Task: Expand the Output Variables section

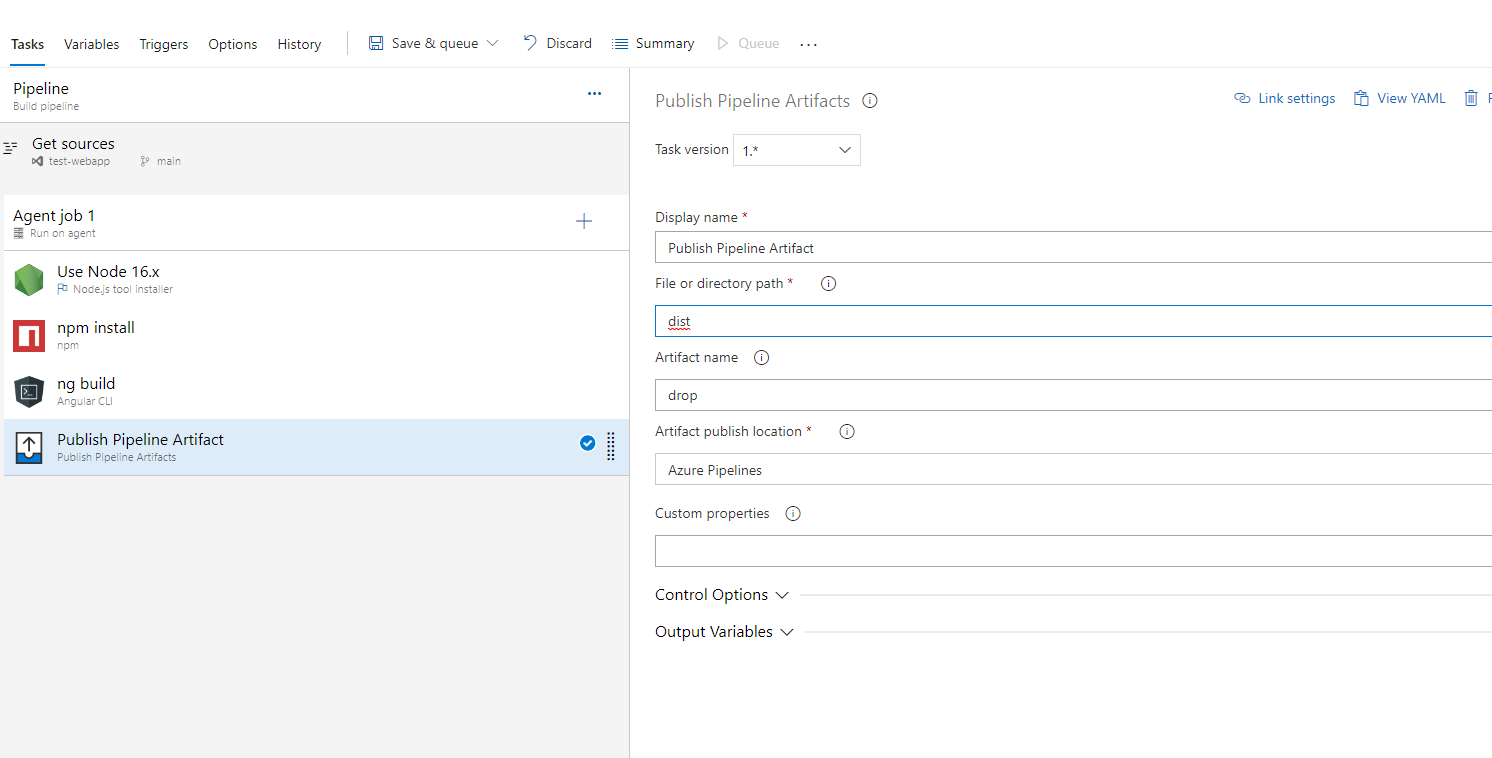Action: 724,632
